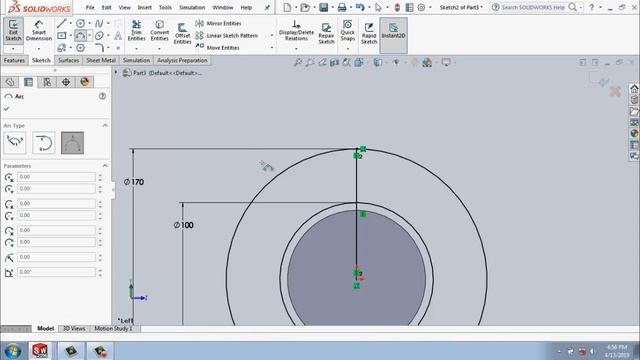This screenshot has width=640, height=360.
Task: Expand the Part3 flyout tree
Action: click(116, 73)
